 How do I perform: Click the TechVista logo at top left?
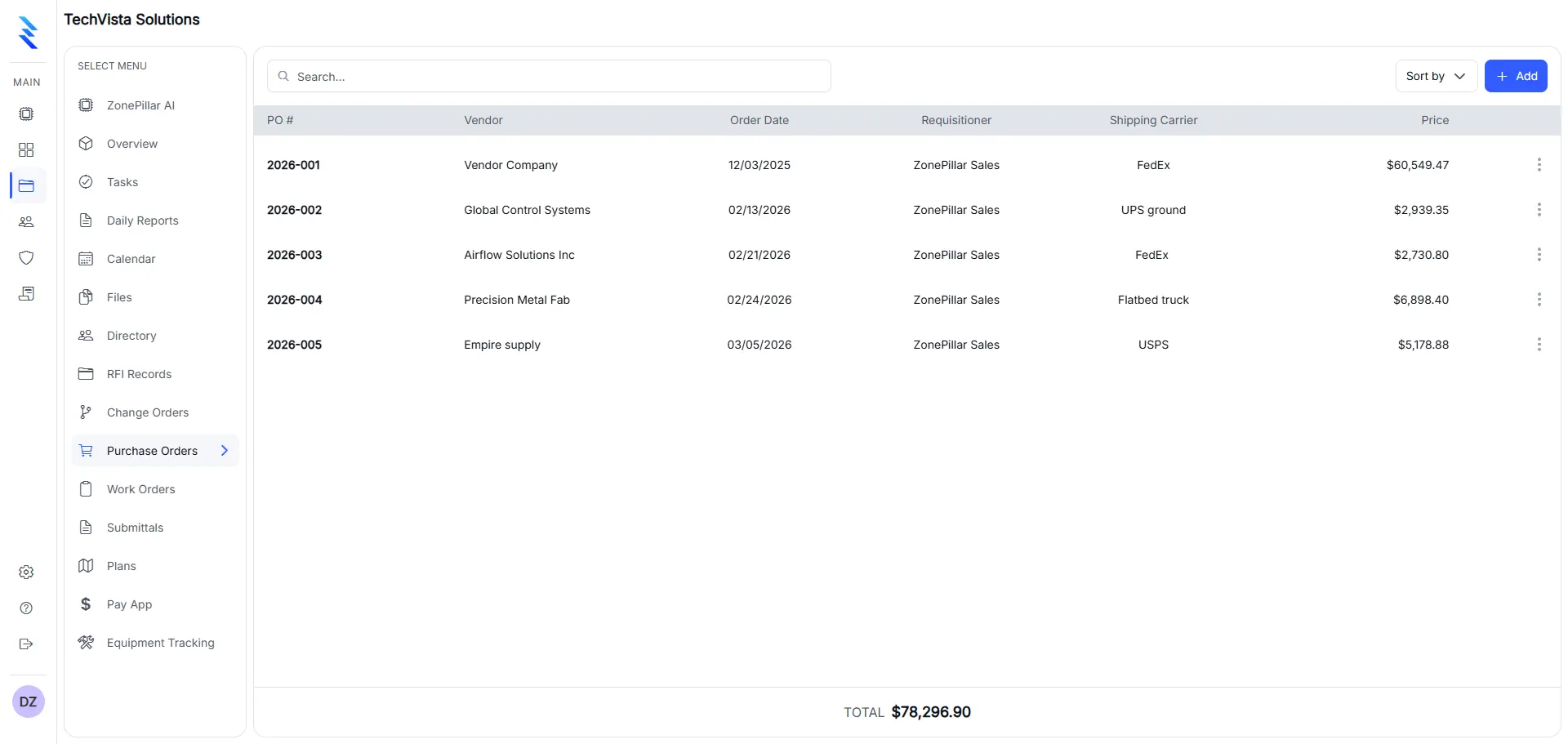pos(27,33)
